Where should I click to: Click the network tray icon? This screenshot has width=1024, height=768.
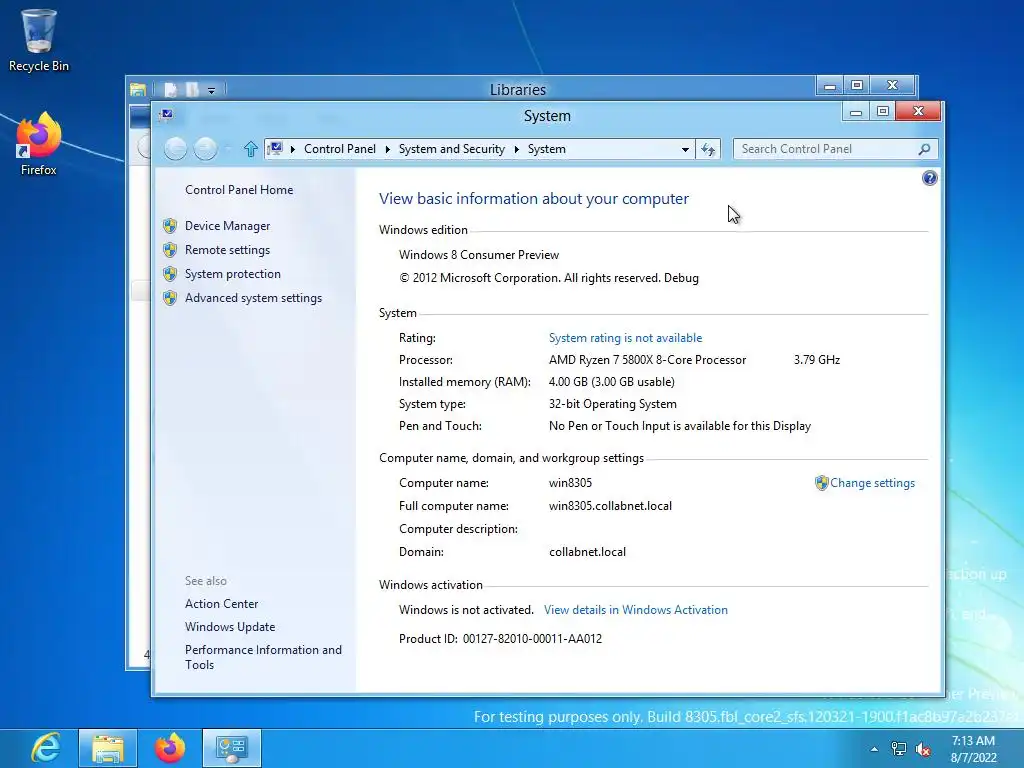click(899, 749)
